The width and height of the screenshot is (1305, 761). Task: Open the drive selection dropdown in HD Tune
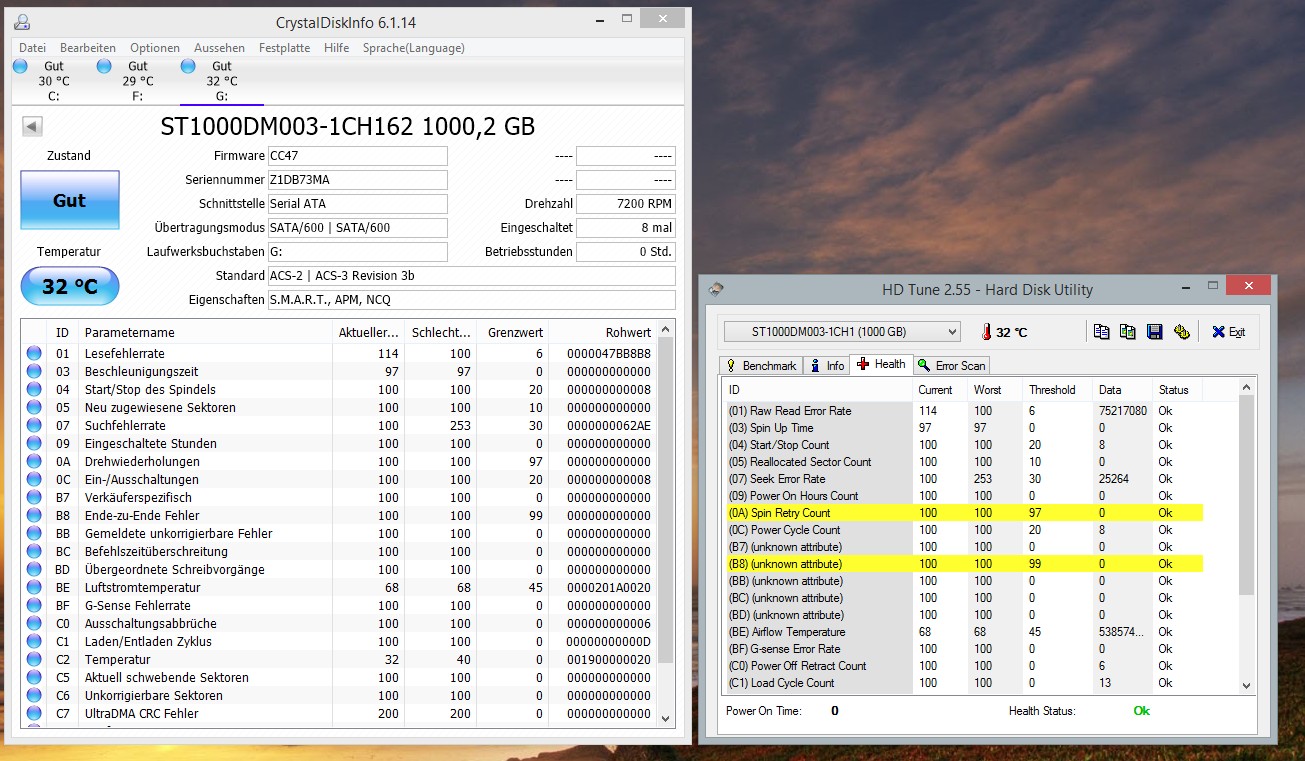pos(841,331)
